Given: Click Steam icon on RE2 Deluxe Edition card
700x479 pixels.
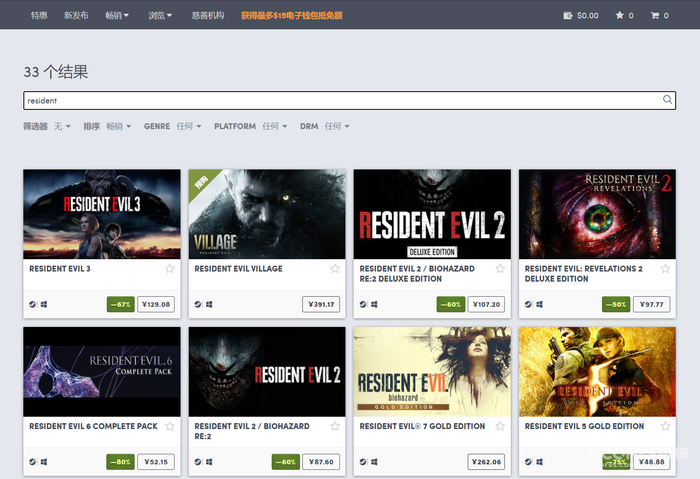Looking at the screenshot, I should (x=363, y=304).
